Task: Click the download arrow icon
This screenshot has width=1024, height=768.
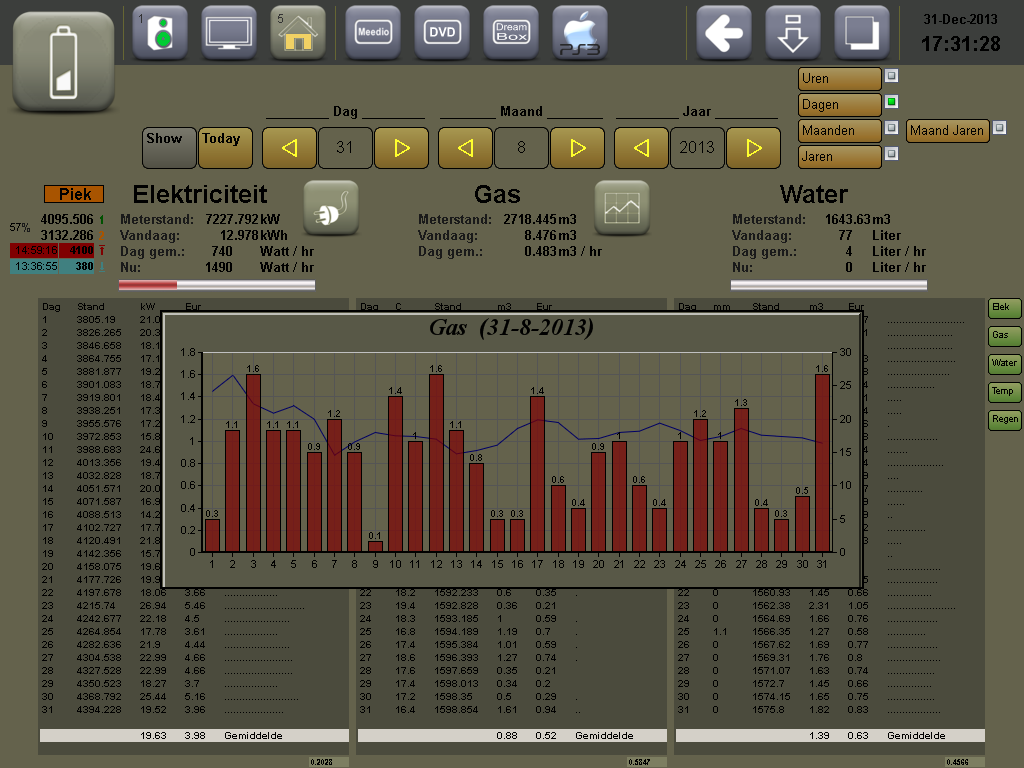Action: point(793,32)
